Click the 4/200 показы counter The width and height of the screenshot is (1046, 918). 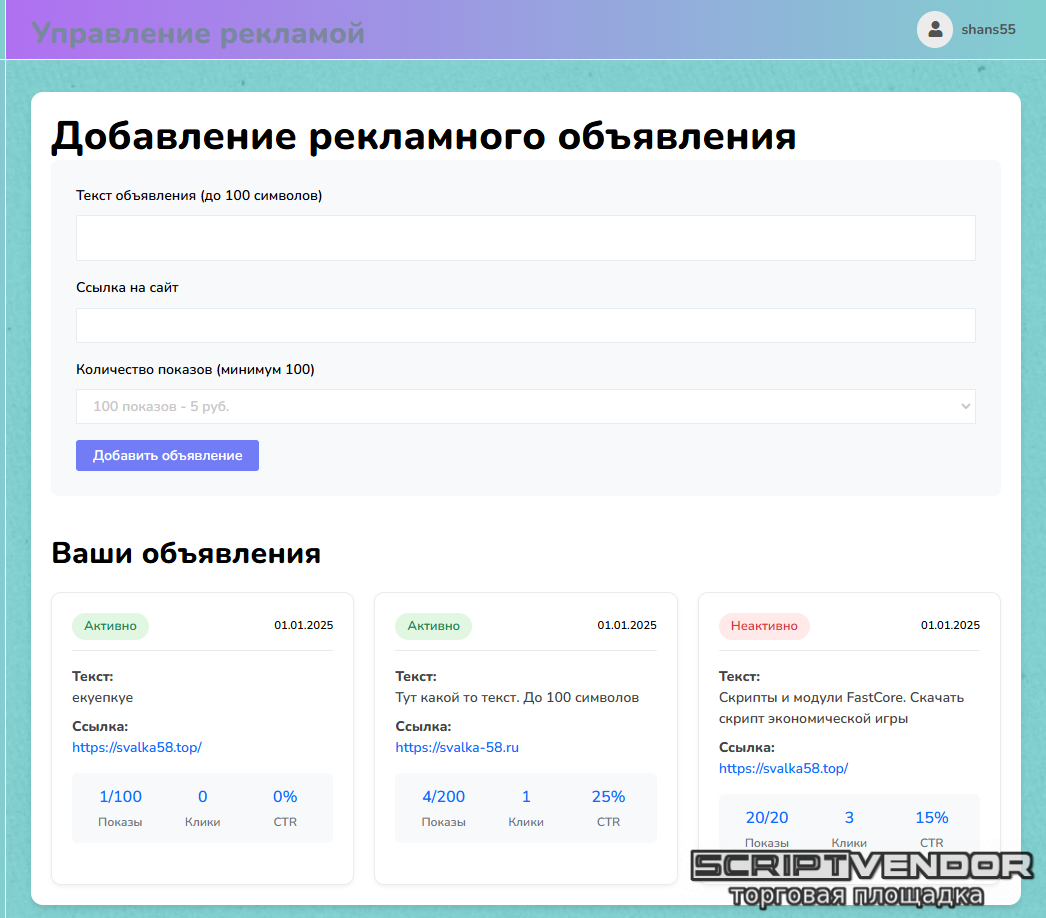tap(443, 797)
